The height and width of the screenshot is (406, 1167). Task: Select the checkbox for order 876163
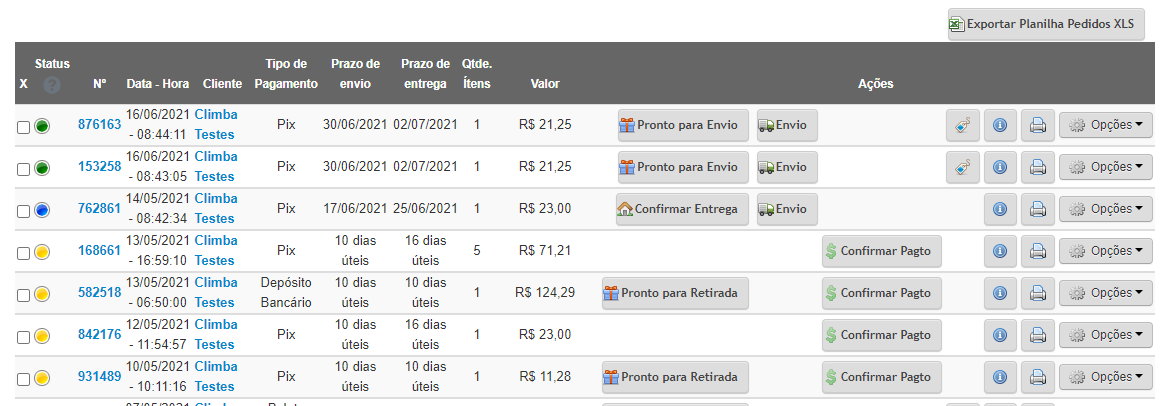pos(23,127)
